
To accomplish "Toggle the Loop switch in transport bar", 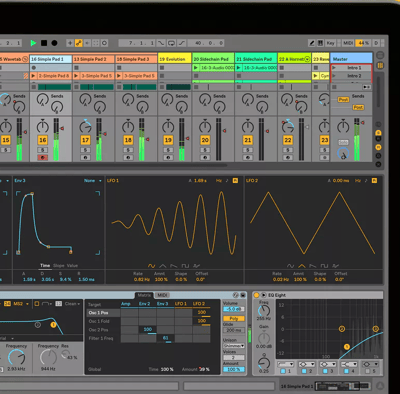I will (172, 43).
